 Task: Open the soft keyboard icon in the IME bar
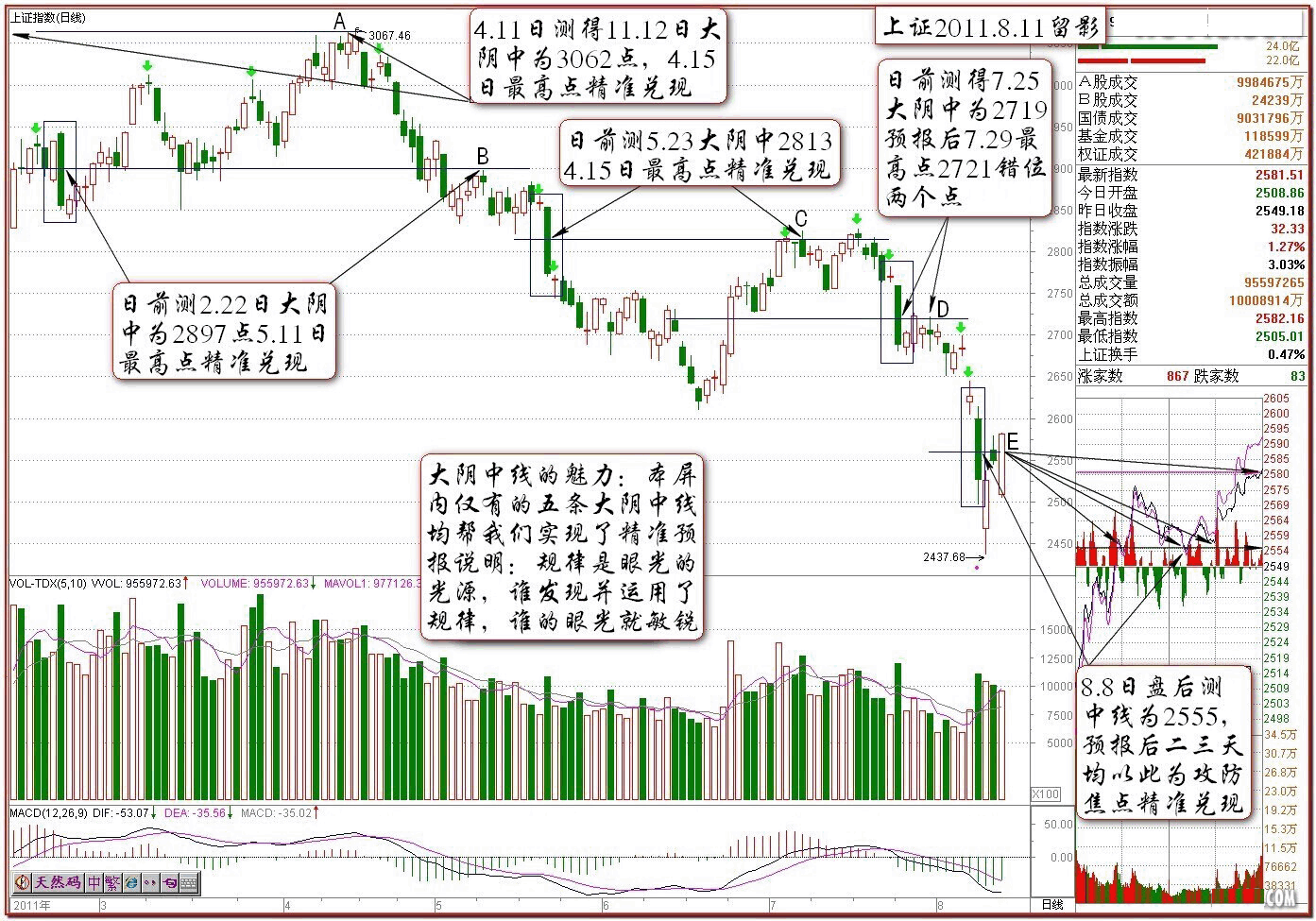tap(189, 883)
